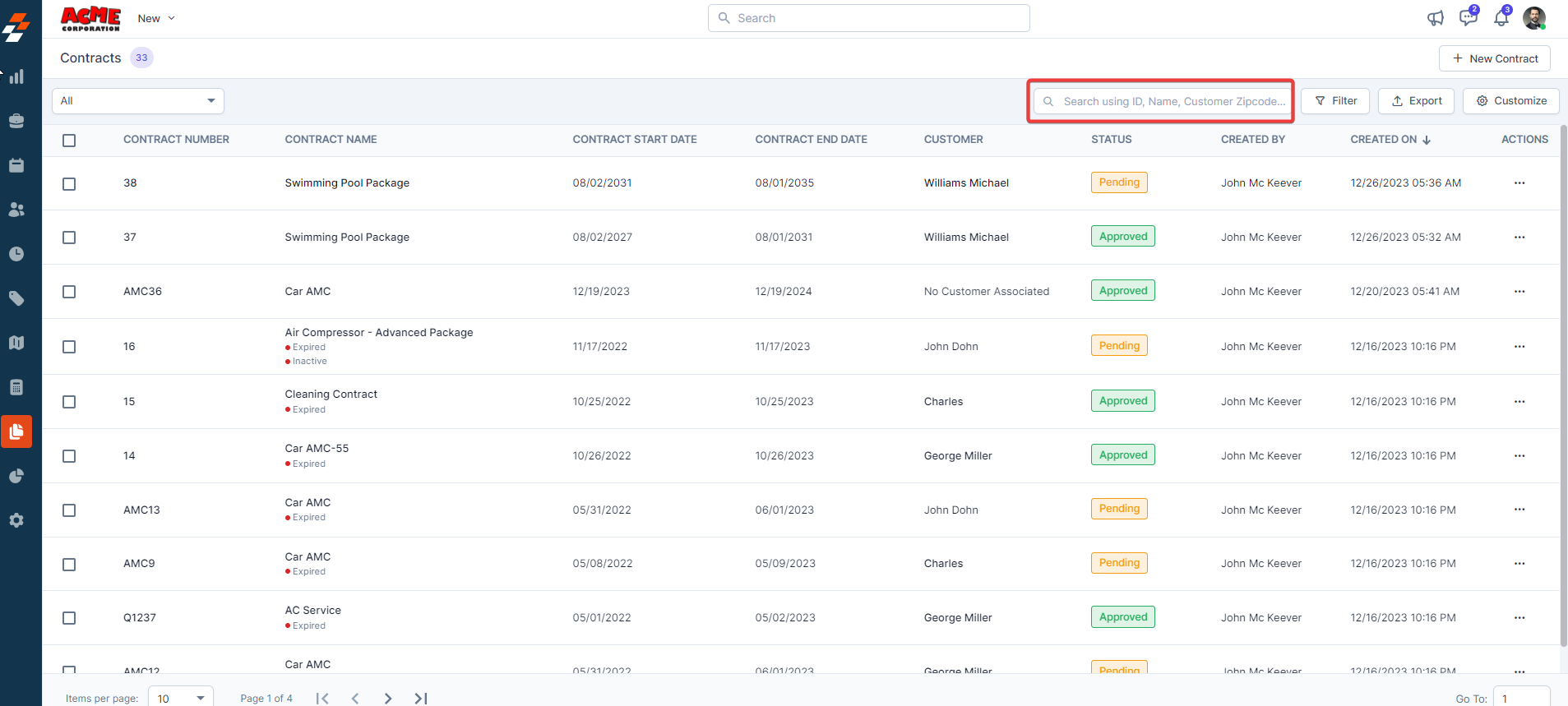
Task: Open the items per page dropdown
Action: point(181,698)
